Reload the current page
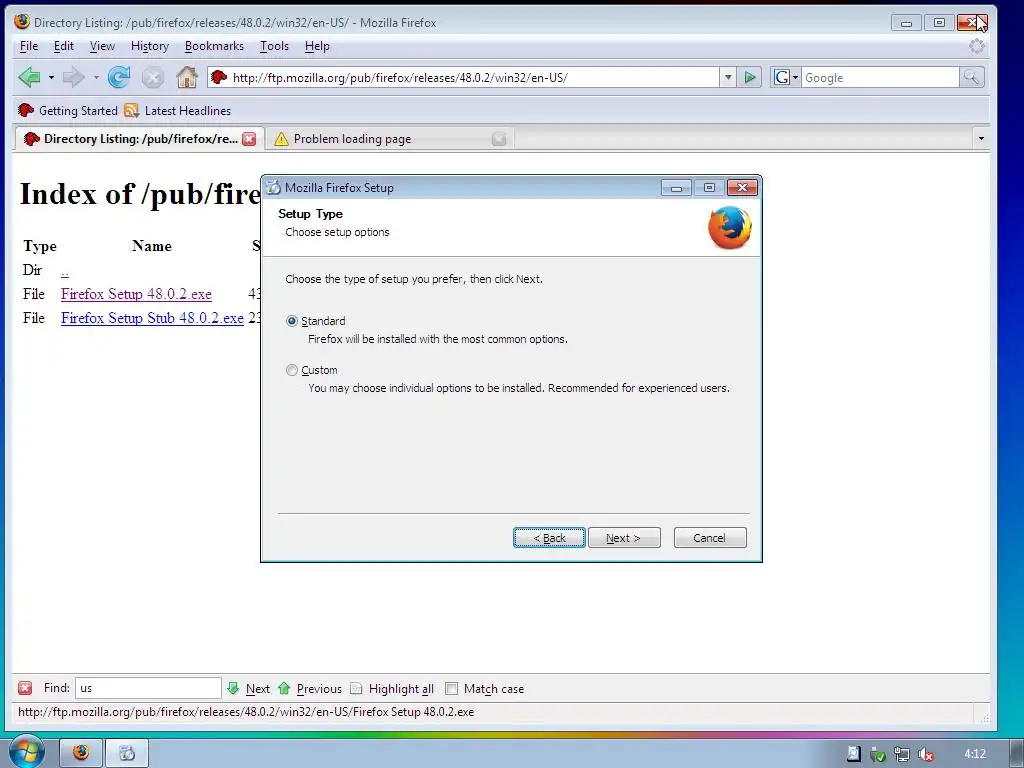The image size is (1024, 768). [119, 78]
